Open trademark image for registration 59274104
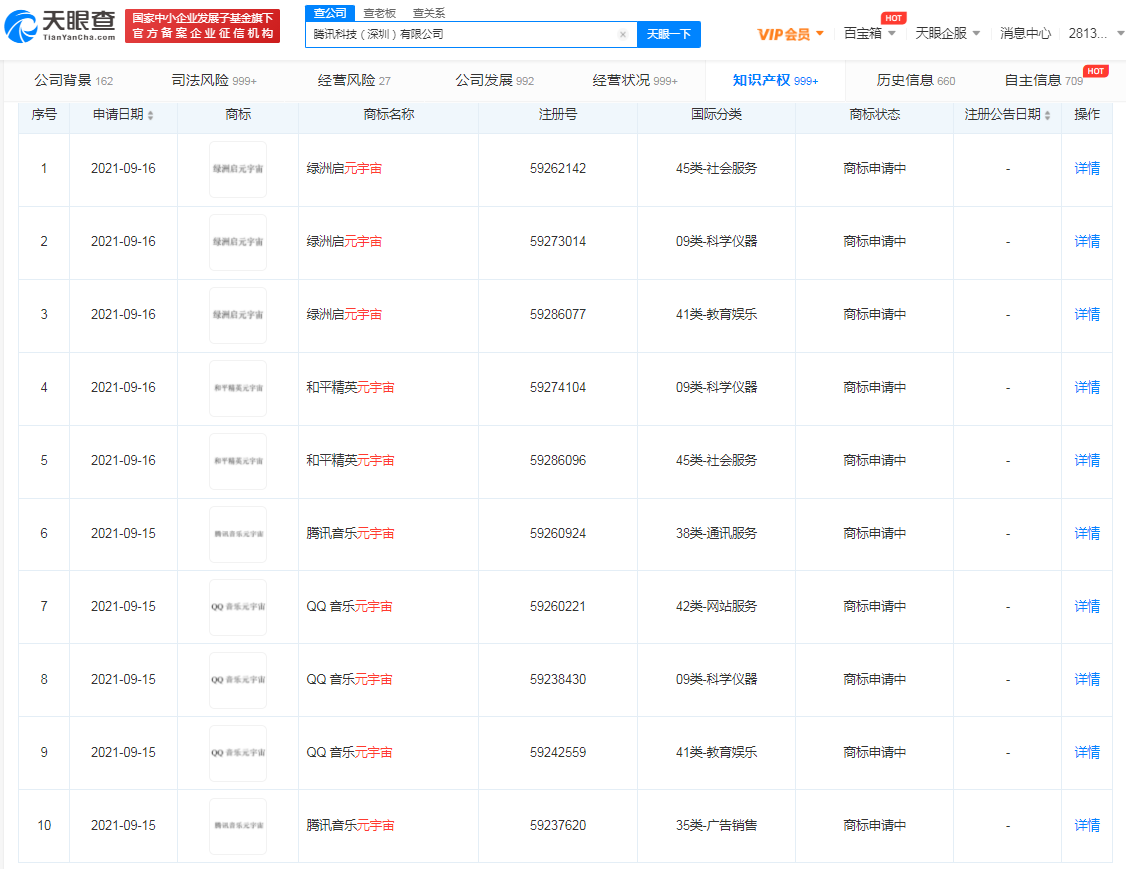 (238, 388)
